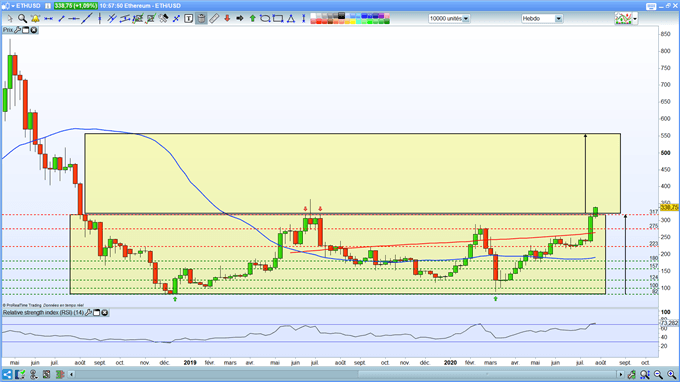The width and height of the screenshot is (680, 382).
Task: Click the zoom in magnifier icon
Action: [x=671, y=375]
